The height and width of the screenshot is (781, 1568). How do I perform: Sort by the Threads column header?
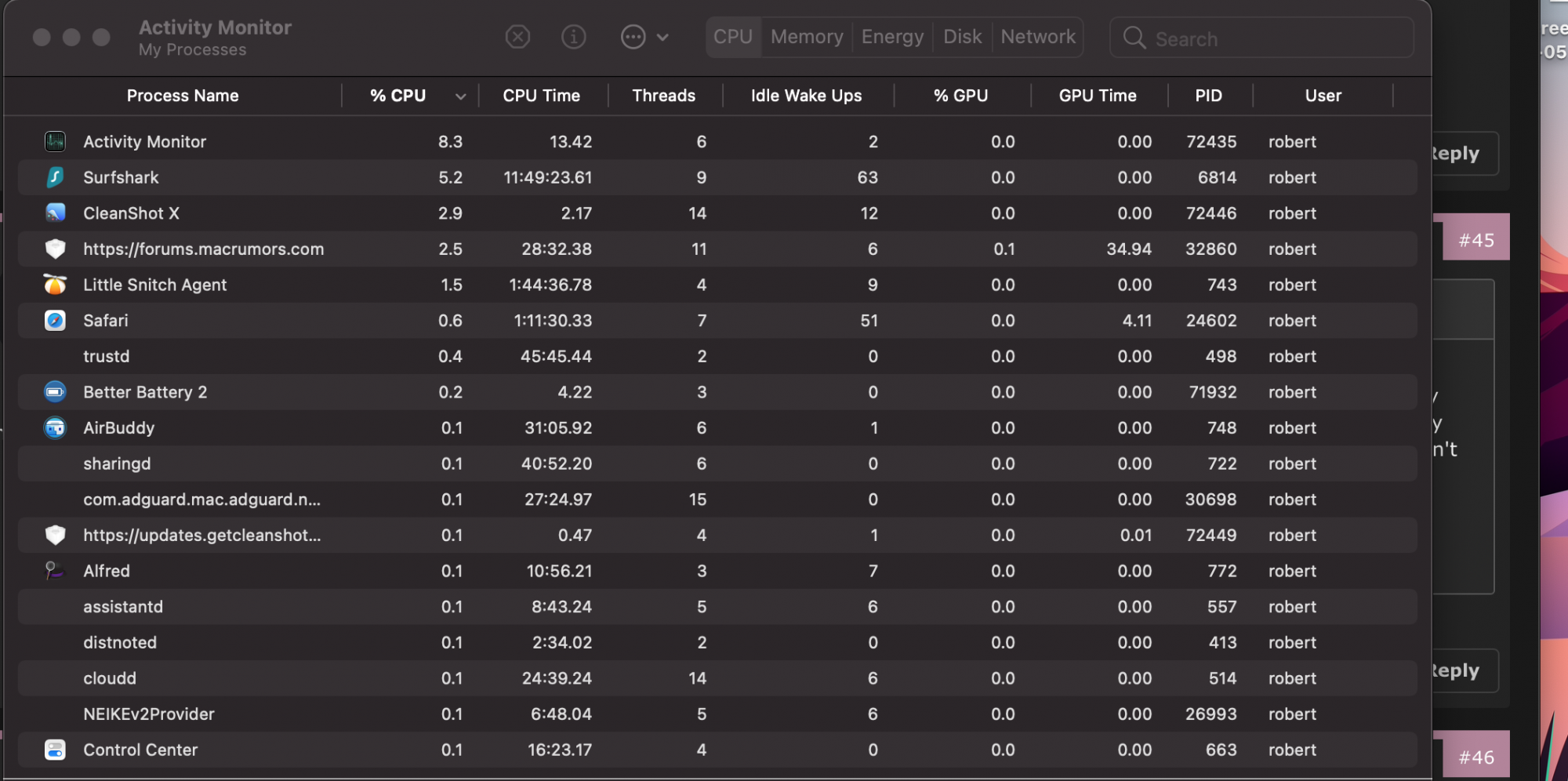click(x=664, y=96)
